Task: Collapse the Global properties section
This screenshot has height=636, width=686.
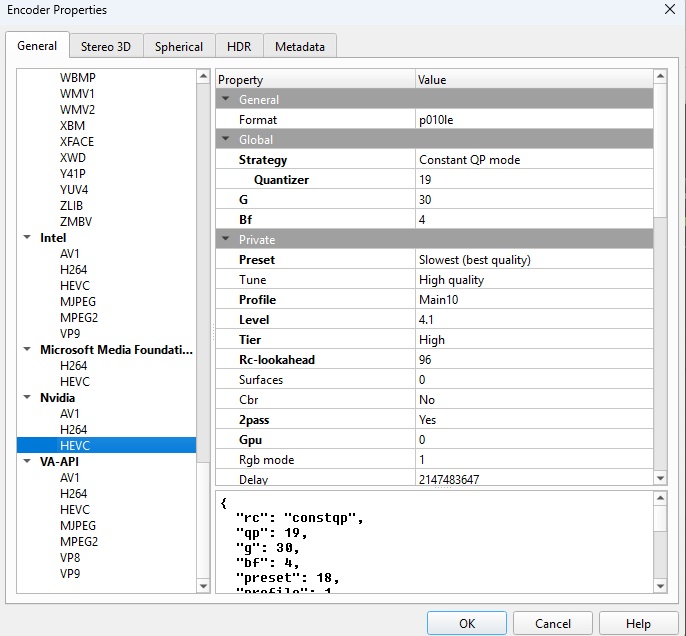Action: (226, 140)
